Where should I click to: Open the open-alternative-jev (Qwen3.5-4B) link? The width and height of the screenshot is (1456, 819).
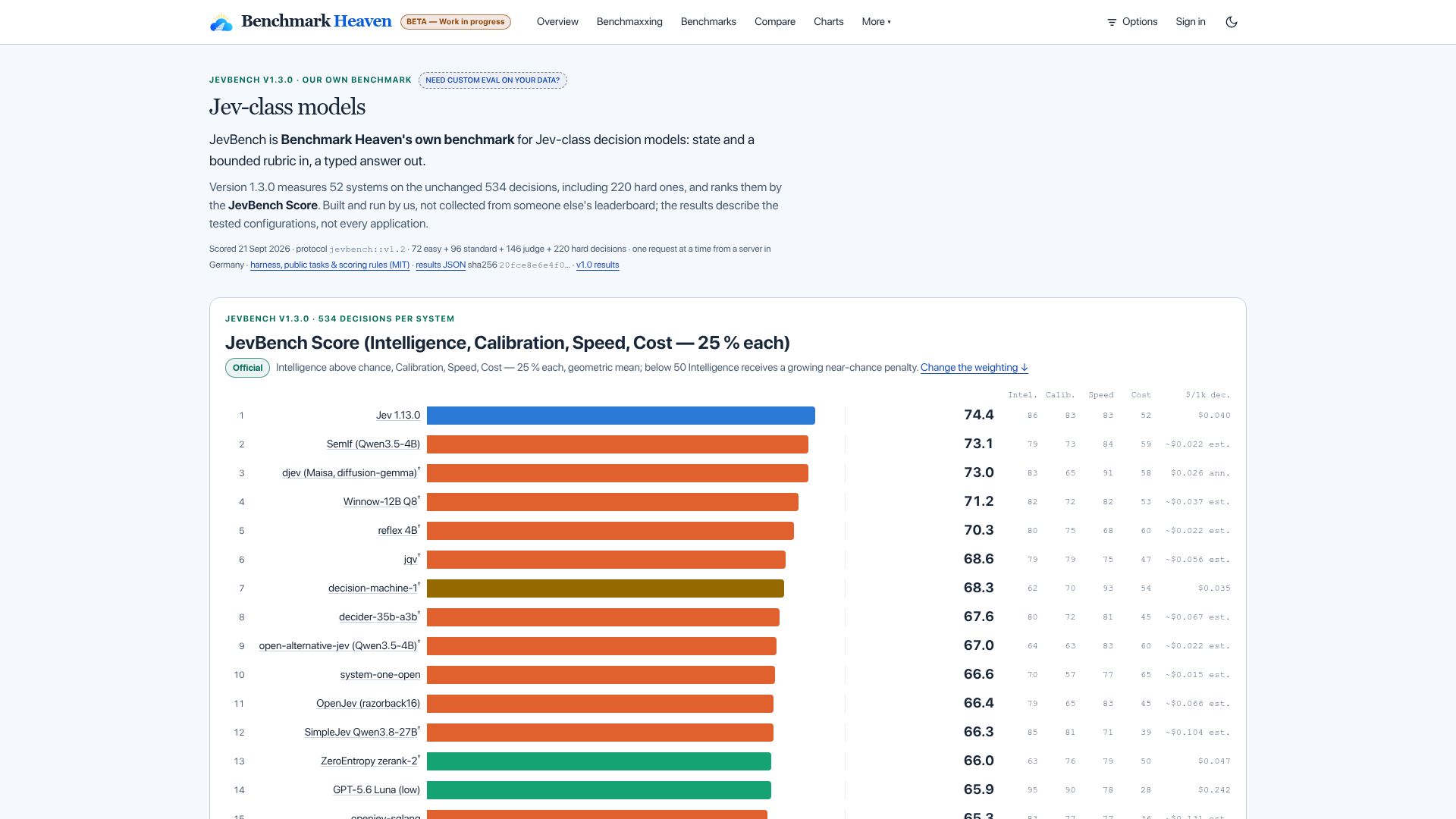[x=338, y=646]
